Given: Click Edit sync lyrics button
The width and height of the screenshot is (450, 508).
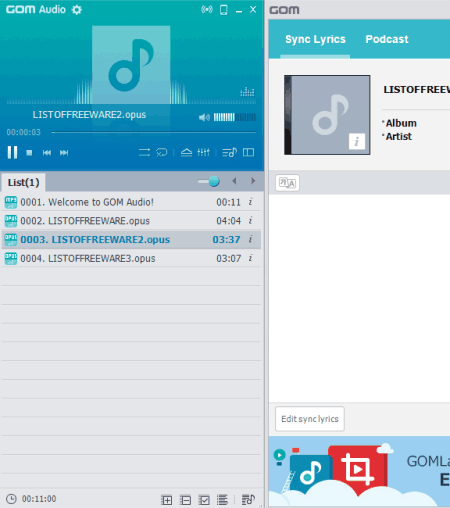Looking at the screenshot, I should (310, 419).
